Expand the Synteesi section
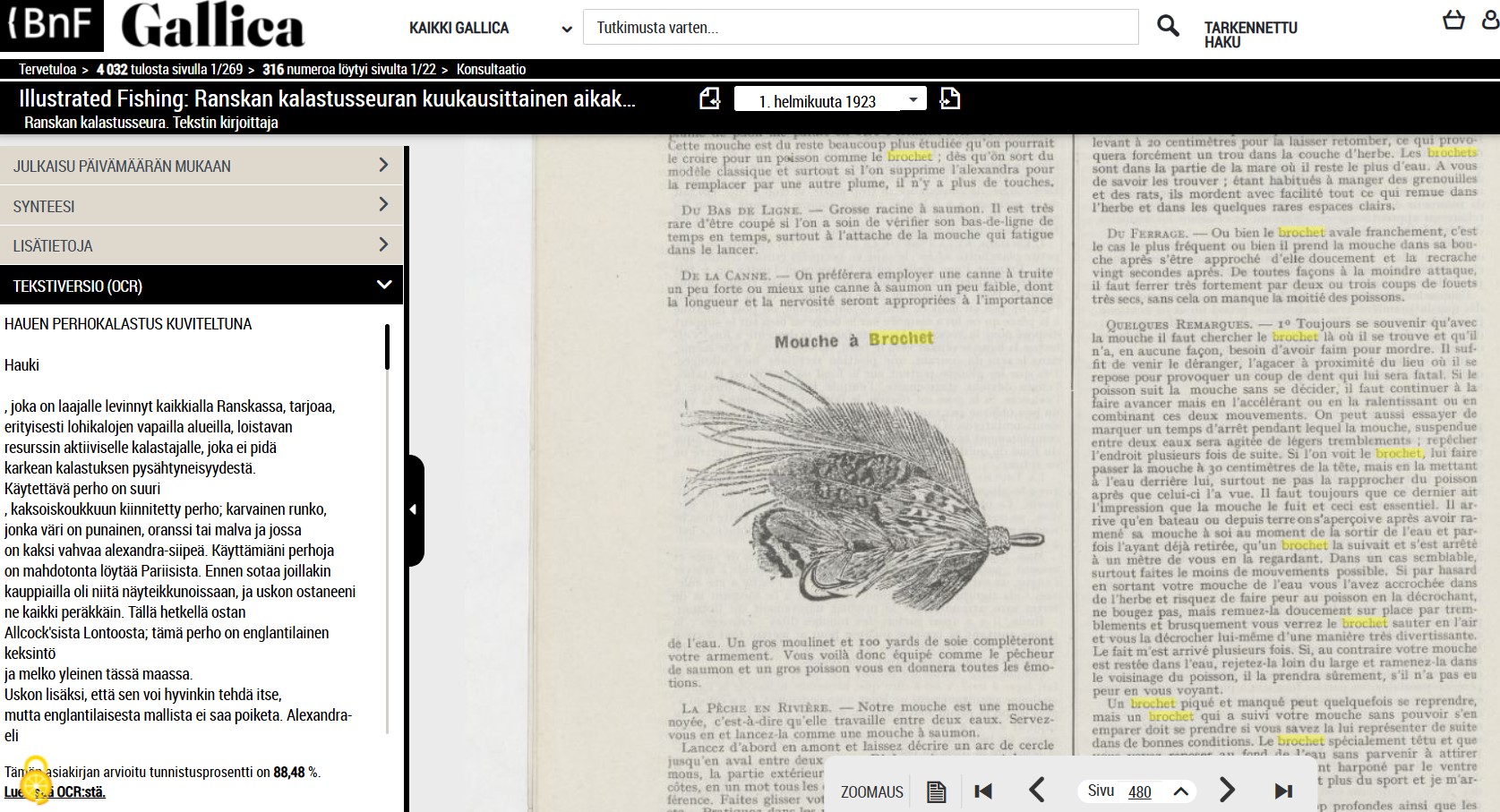 (x=201, y=206)
